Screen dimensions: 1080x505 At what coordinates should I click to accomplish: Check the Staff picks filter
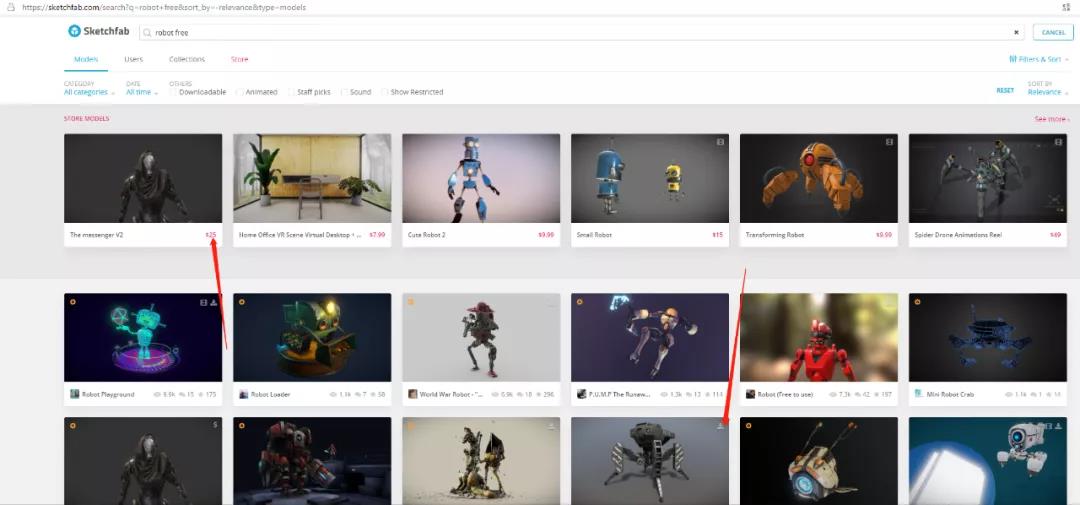292,92
